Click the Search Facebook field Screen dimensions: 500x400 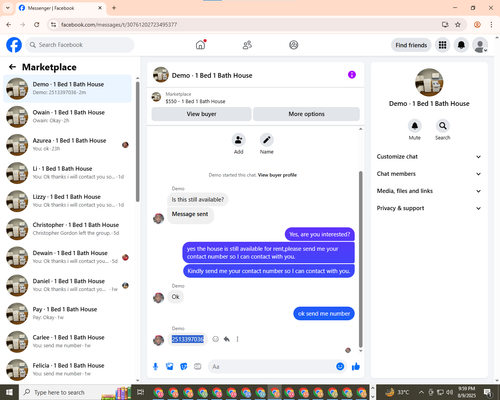pyautogui.click(x=80, y=45)
